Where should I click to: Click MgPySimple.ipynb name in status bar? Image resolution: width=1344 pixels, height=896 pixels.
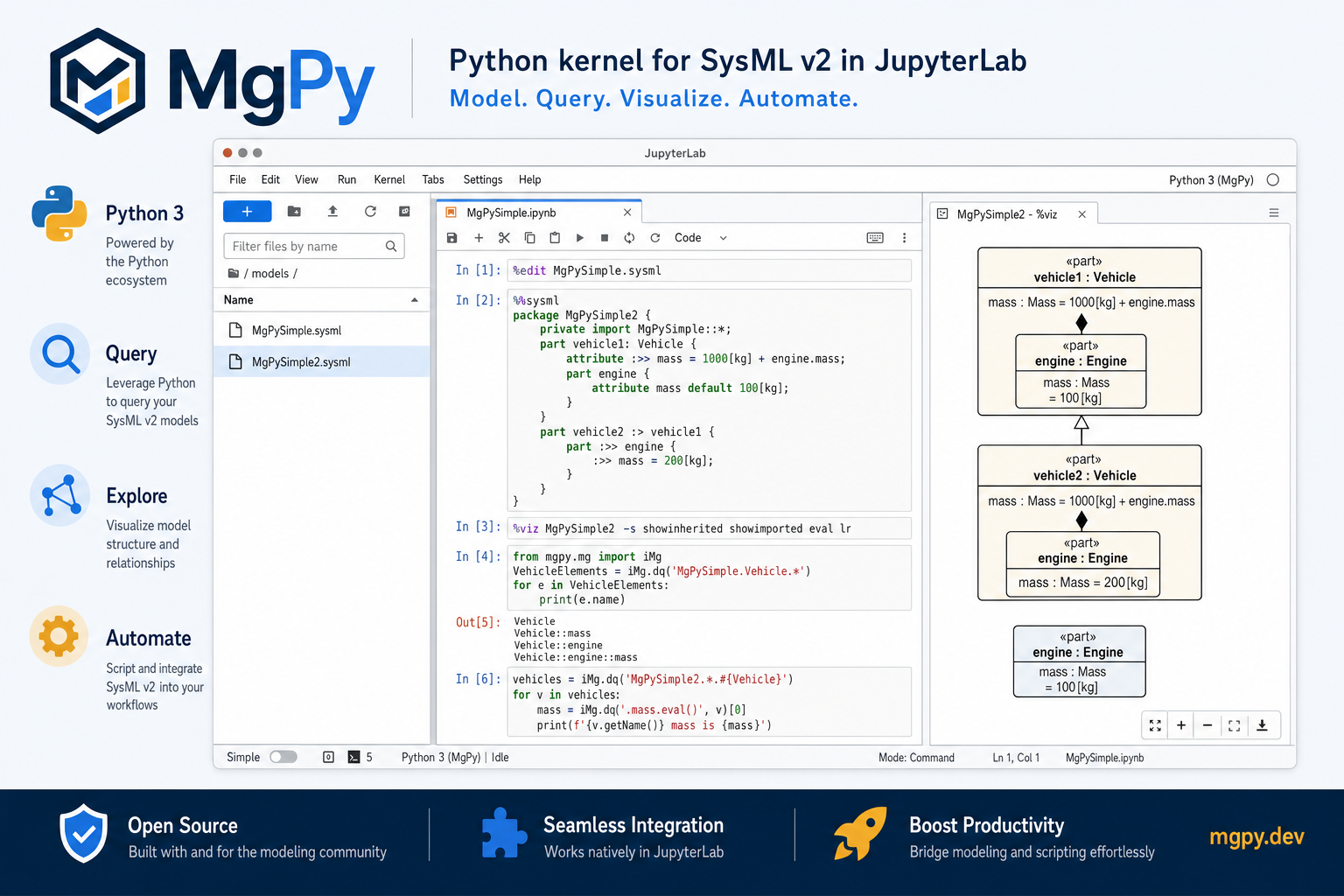click(1104, 758)
